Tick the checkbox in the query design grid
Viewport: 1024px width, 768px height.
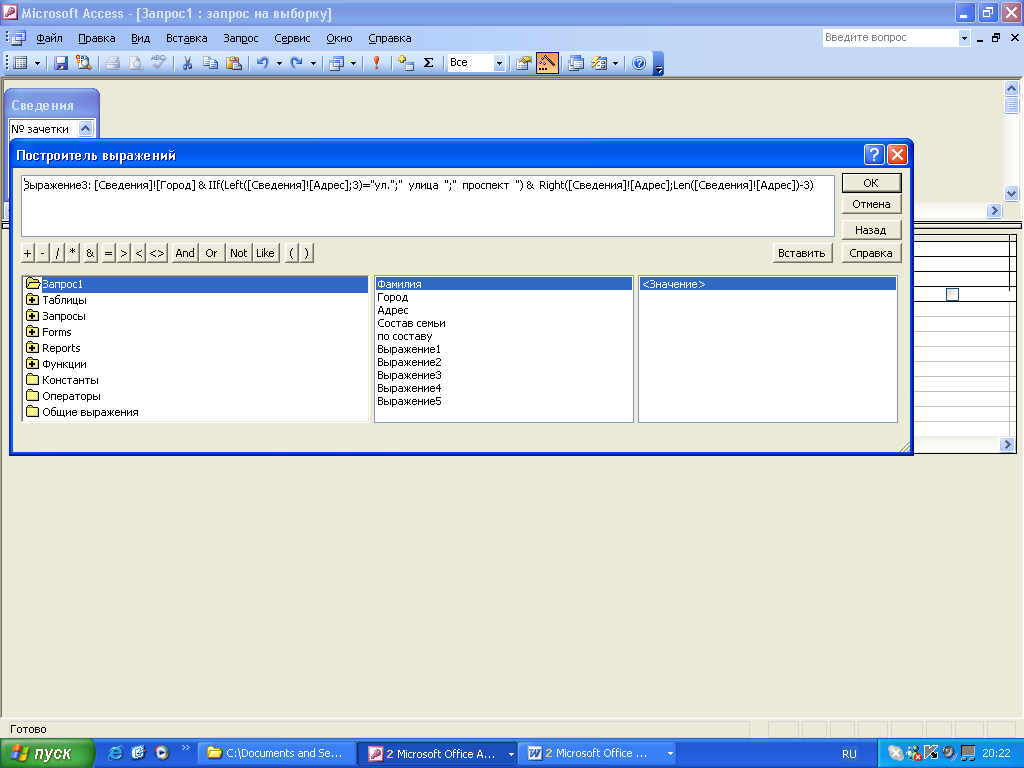pyautogui.click(x=952, y=295)
